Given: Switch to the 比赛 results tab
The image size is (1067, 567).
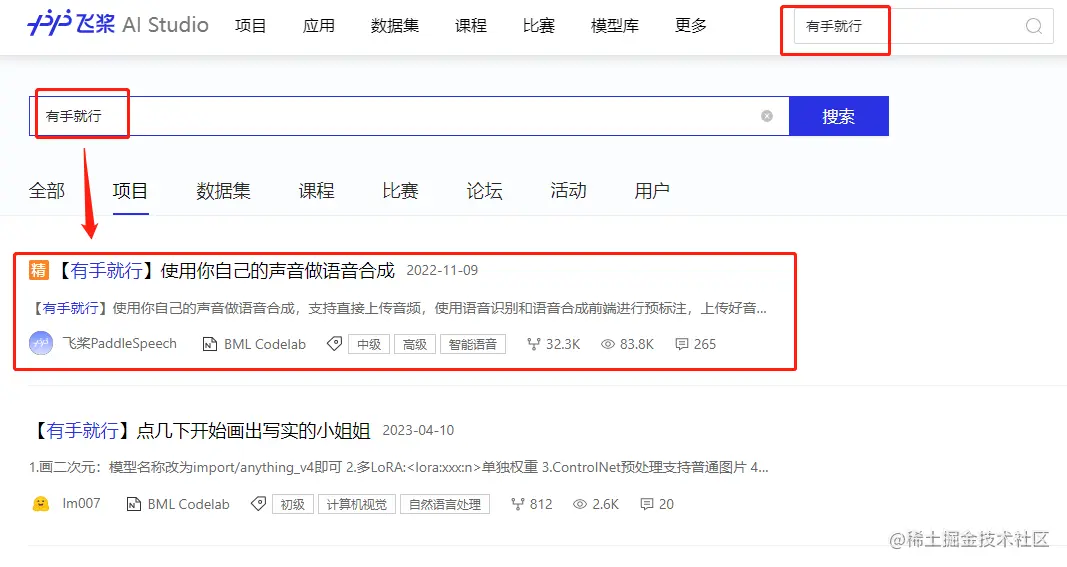Looking at the screenshot, I should (x=400, y=191).
